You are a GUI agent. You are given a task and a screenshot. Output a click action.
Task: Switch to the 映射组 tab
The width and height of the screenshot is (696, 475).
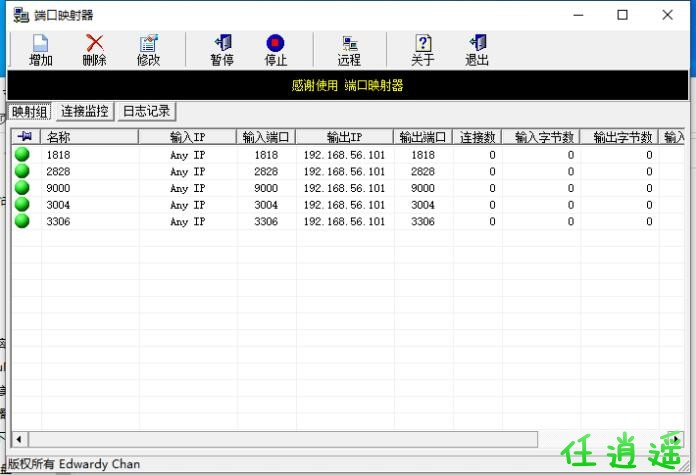point(29,111)
